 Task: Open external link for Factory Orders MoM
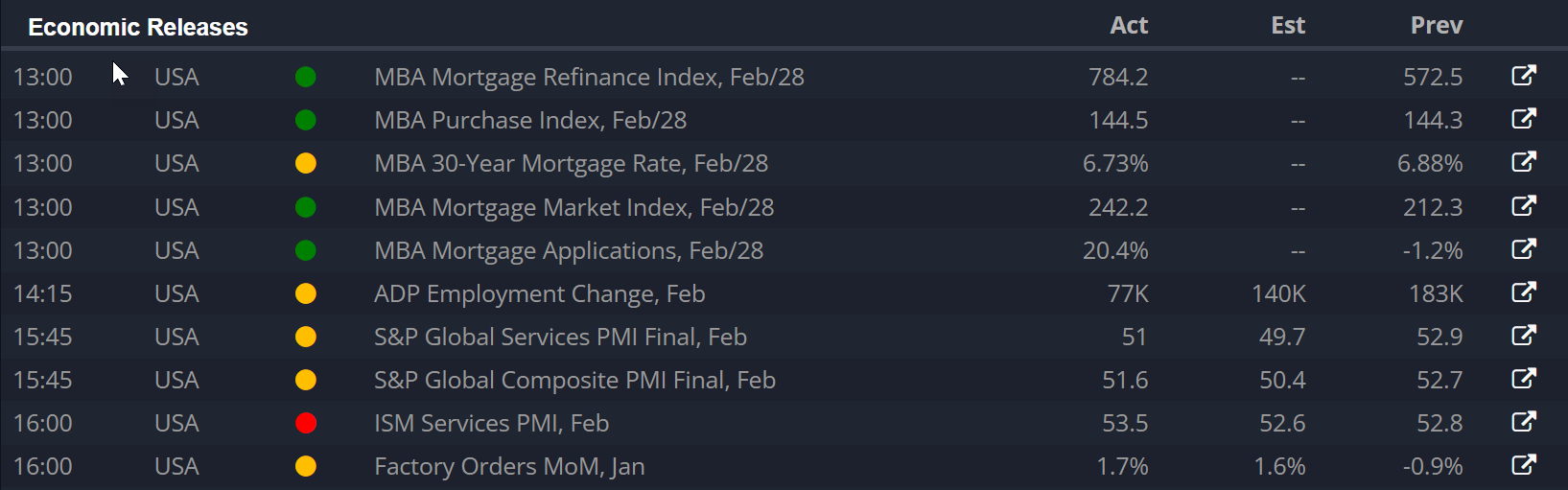(1524, 465)
